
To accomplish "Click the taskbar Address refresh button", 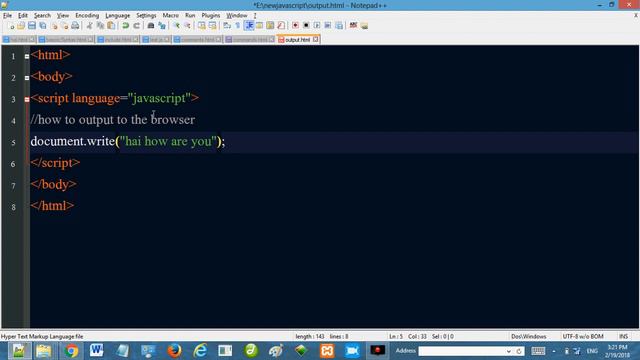I will click(x=519, y=351).
